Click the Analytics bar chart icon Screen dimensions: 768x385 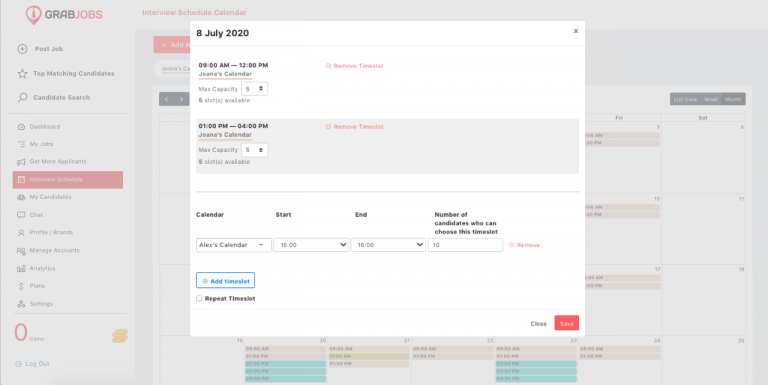pyautogui.click(x=21, y=268)
